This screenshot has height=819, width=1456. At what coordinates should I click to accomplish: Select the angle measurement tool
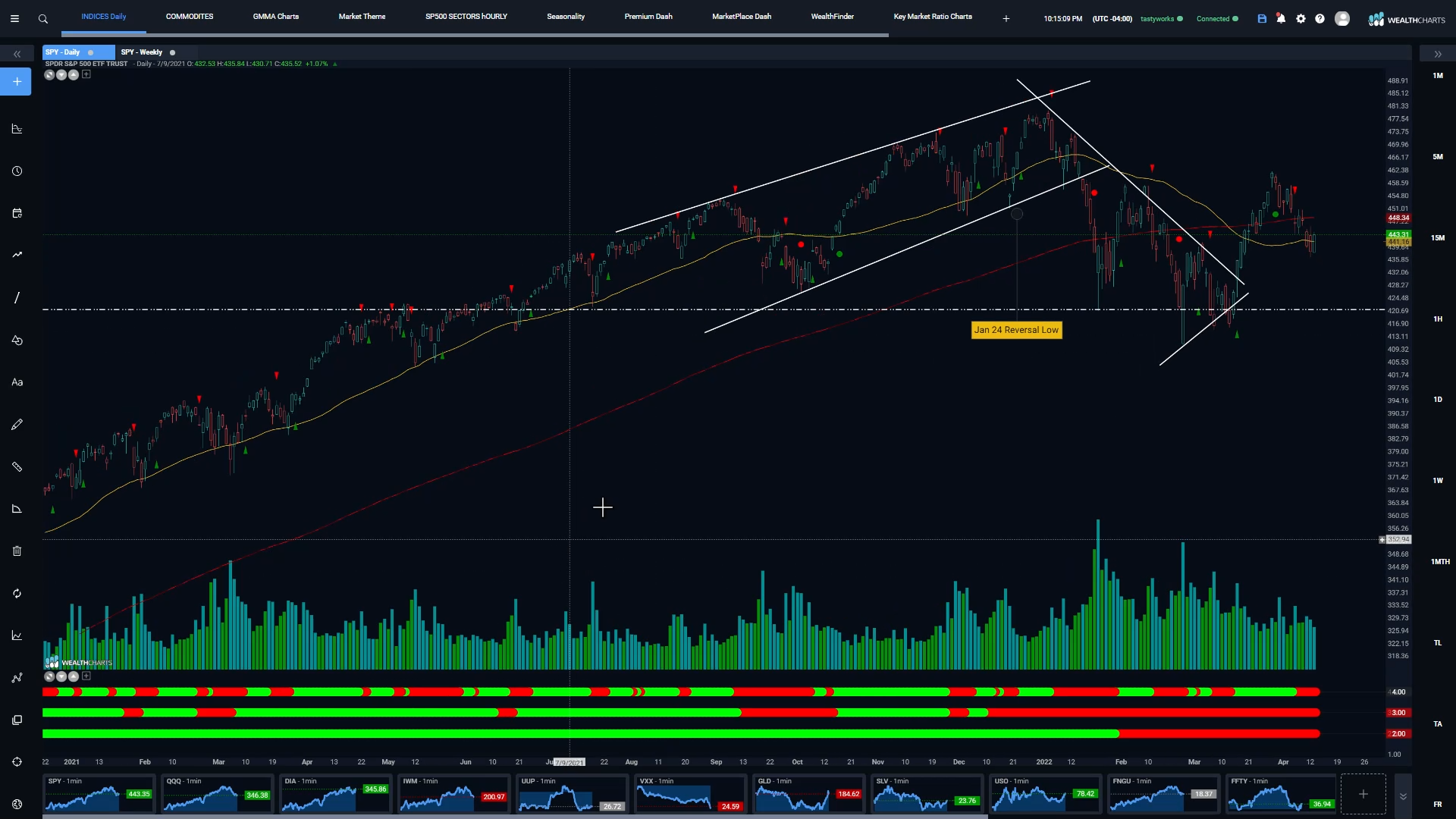tap(17, 509)
